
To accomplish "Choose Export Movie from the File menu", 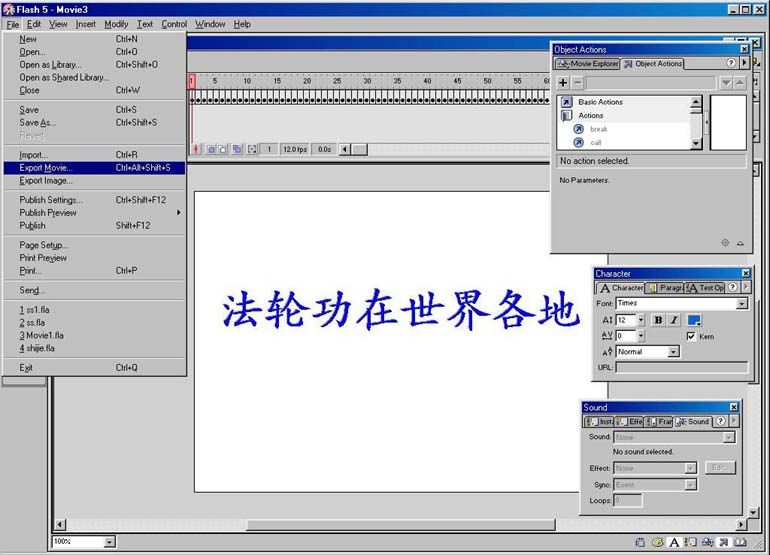I will pyautogui.click(x=46, y=168).
